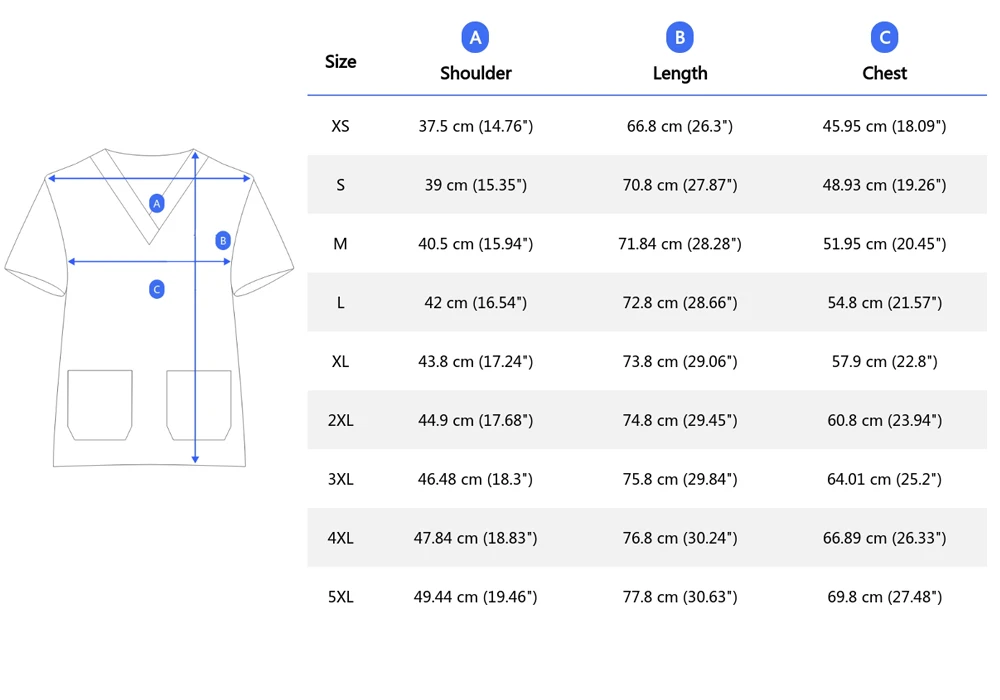Image resolution: width=1000 pixels, height=700 pixels.
Task: Click the small A marker on shirt
Action: (156, 203)
